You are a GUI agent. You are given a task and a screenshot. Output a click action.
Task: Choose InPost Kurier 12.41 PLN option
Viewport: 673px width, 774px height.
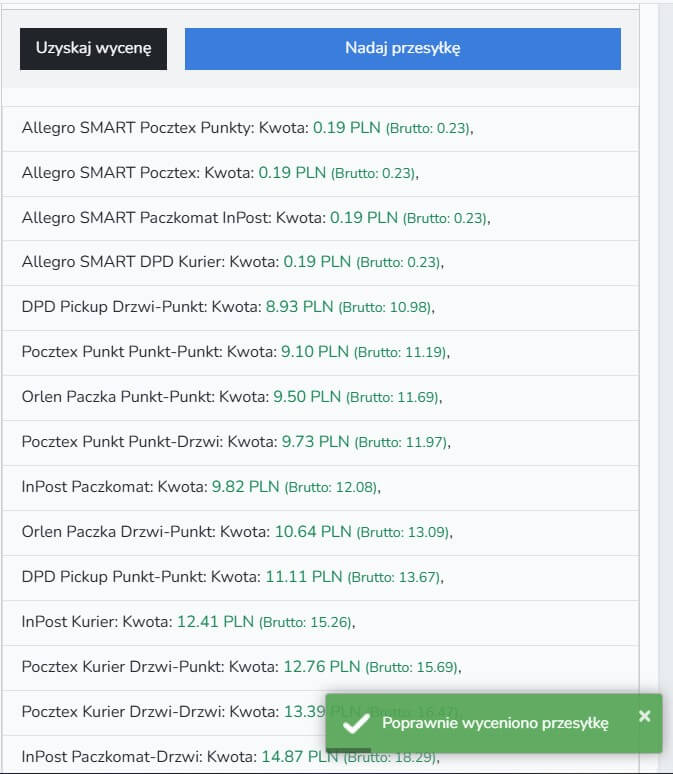[x=188, y=622]
